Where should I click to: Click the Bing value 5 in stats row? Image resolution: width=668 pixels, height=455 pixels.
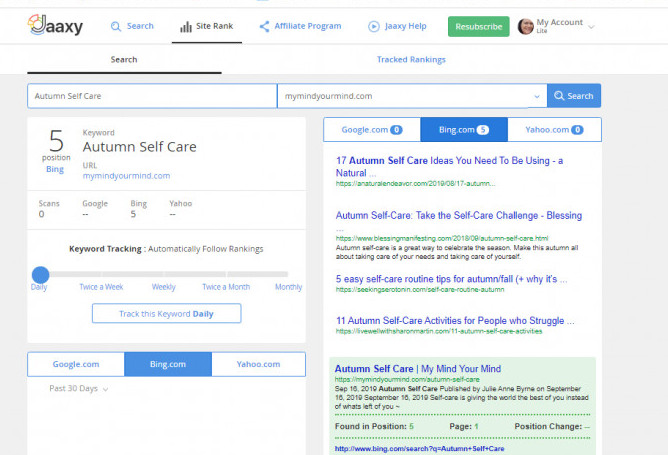[133, 214]
